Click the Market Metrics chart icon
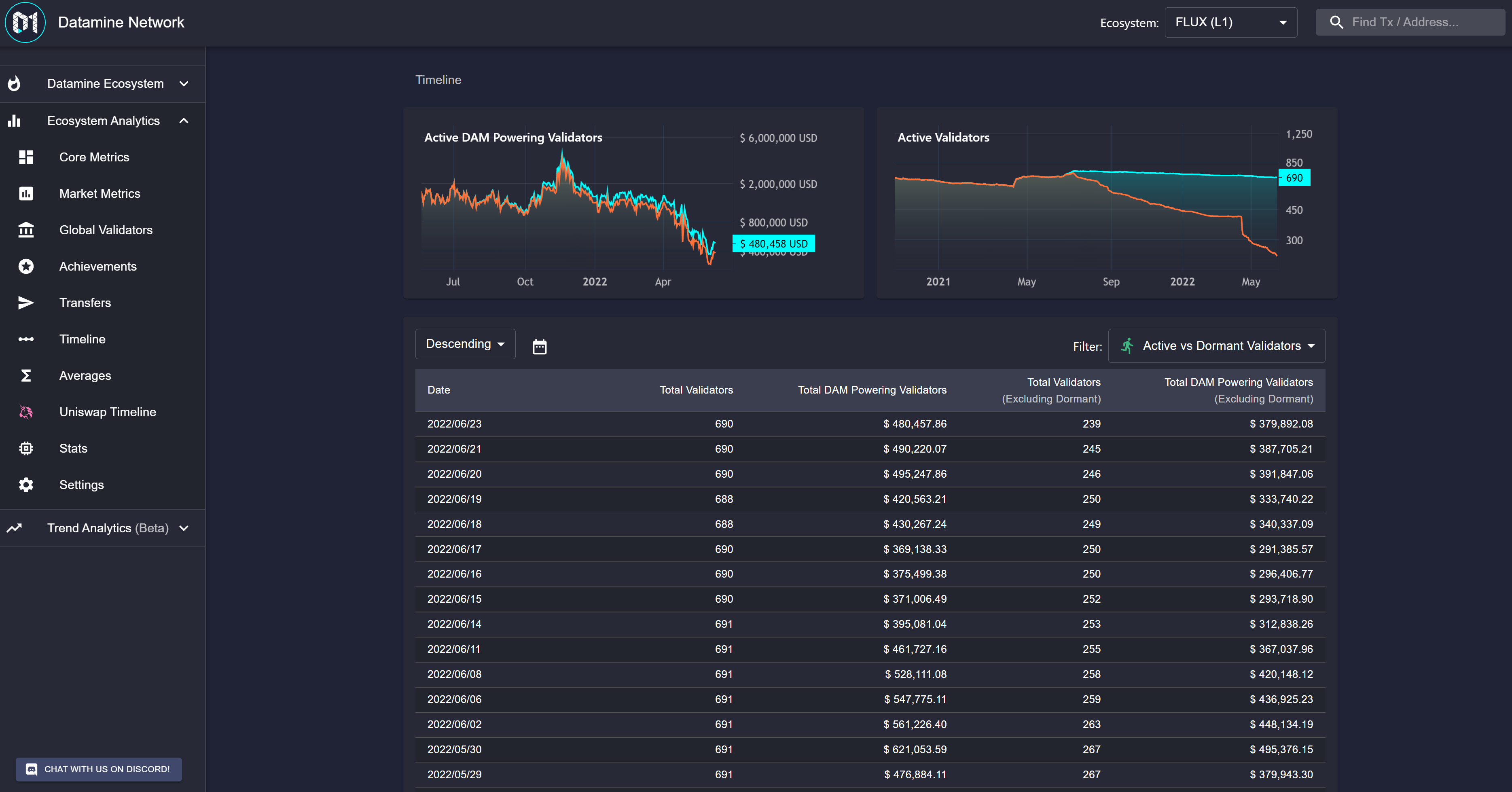The width and height of the screenshot is (1512, 792). pyautogui.click(x=26, y=194)
